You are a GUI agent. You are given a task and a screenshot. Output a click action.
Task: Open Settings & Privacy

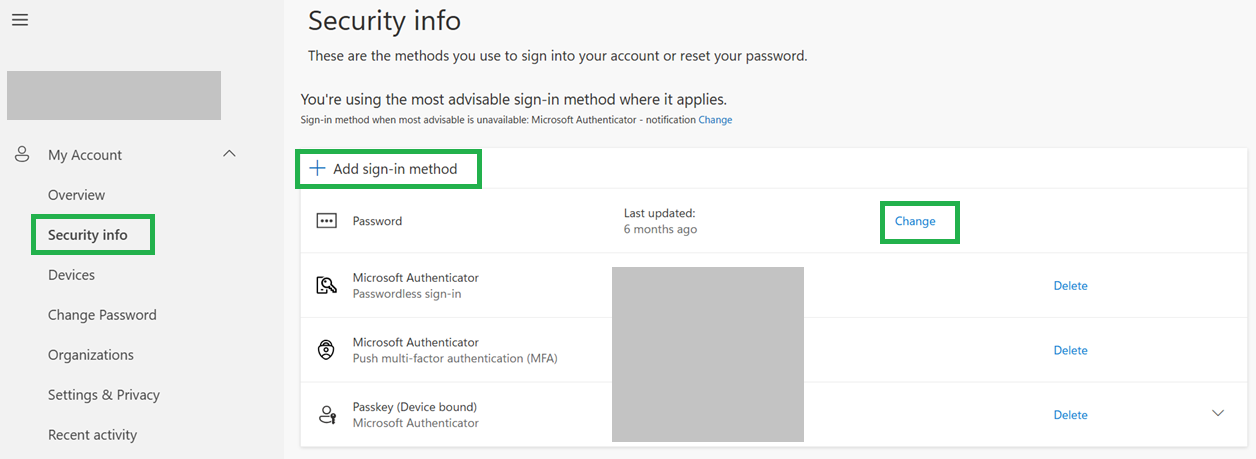point(104,395)
